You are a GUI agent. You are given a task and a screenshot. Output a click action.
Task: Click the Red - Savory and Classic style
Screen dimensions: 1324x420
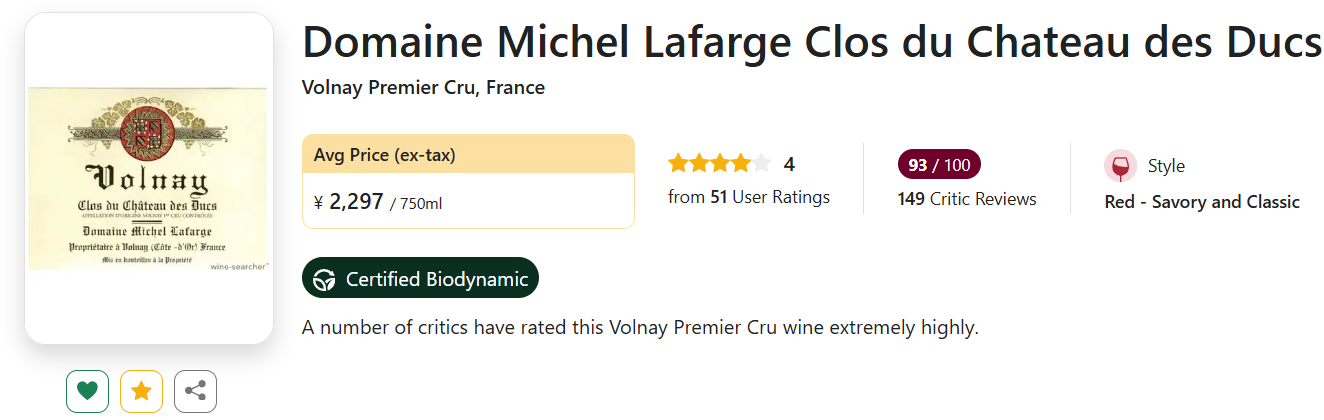1201,202
